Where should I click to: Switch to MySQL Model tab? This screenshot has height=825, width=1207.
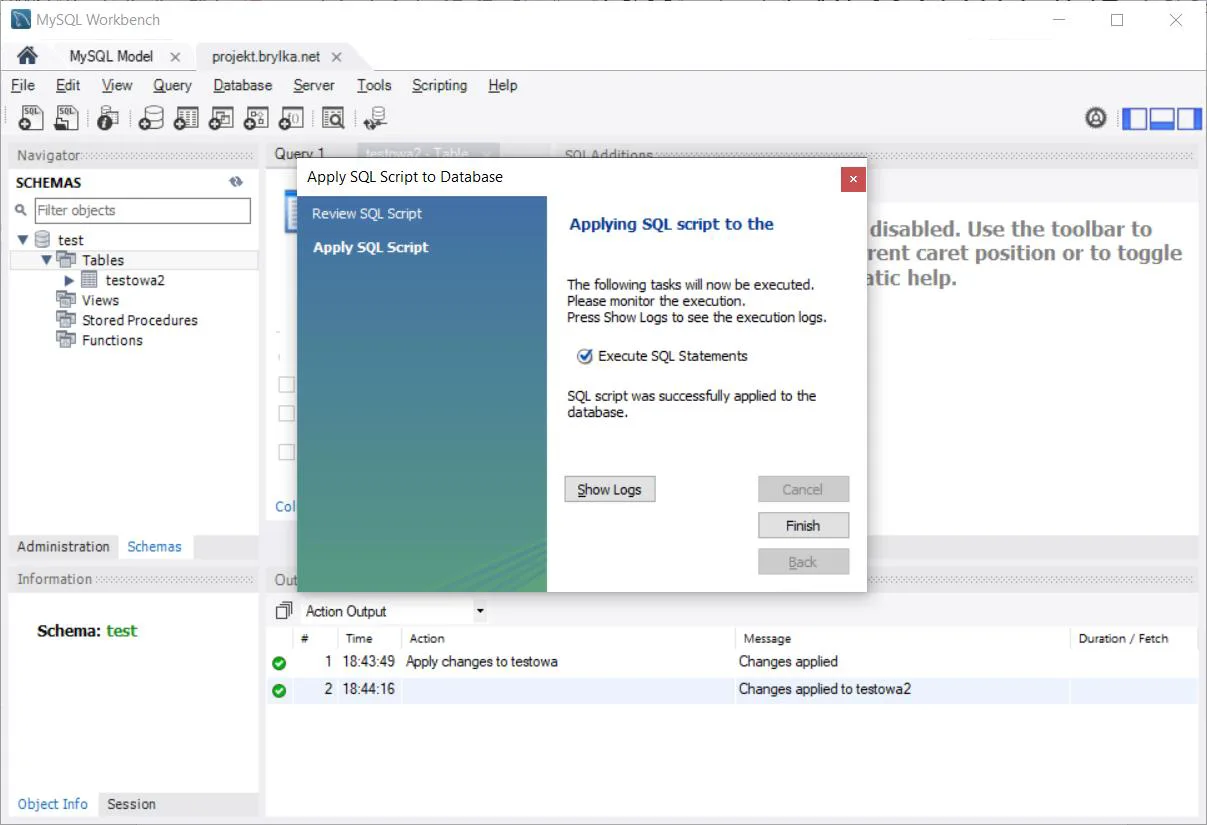click(x=111, y=56)
